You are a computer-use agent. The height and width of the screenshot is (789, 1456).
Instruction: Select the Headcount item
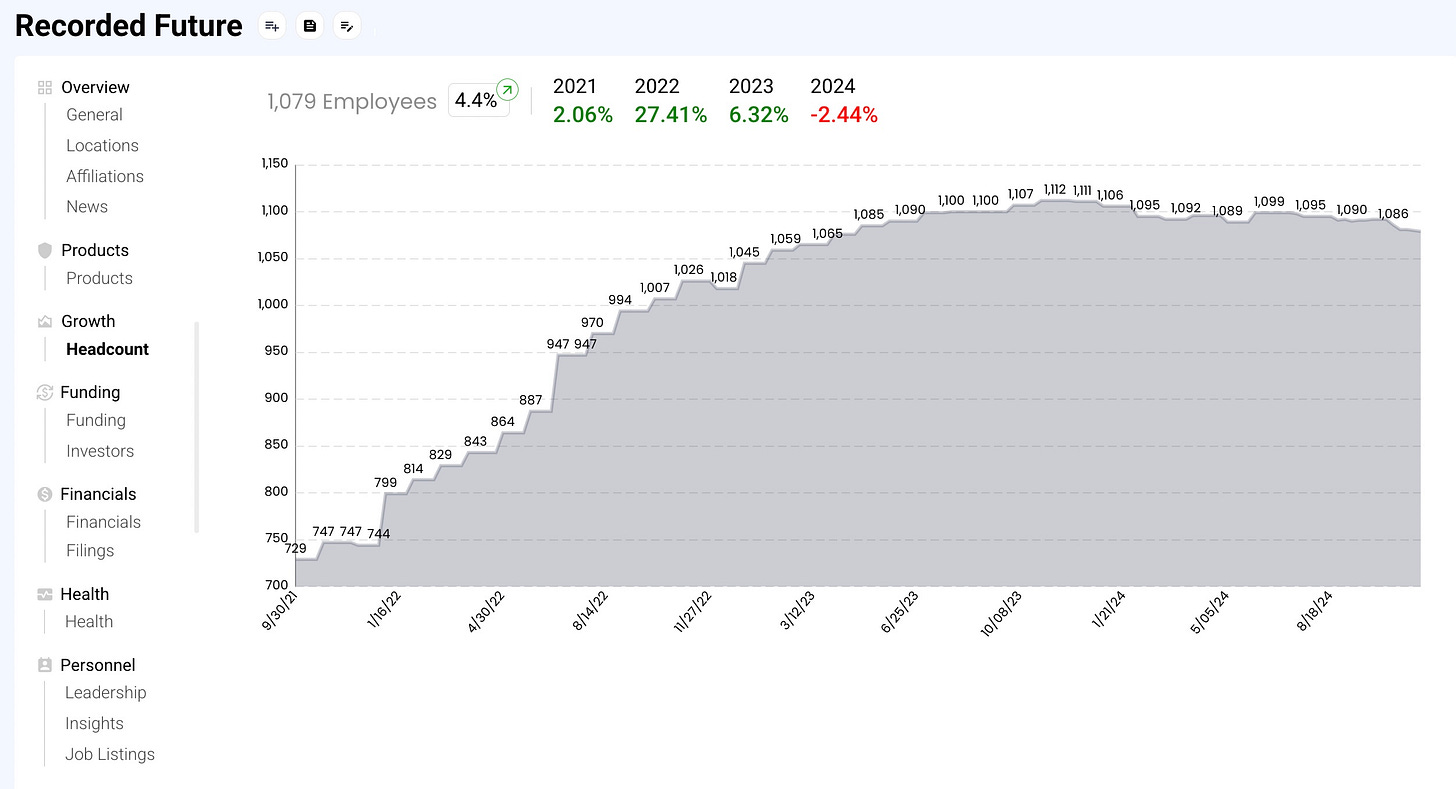click(x=107, y=349)
